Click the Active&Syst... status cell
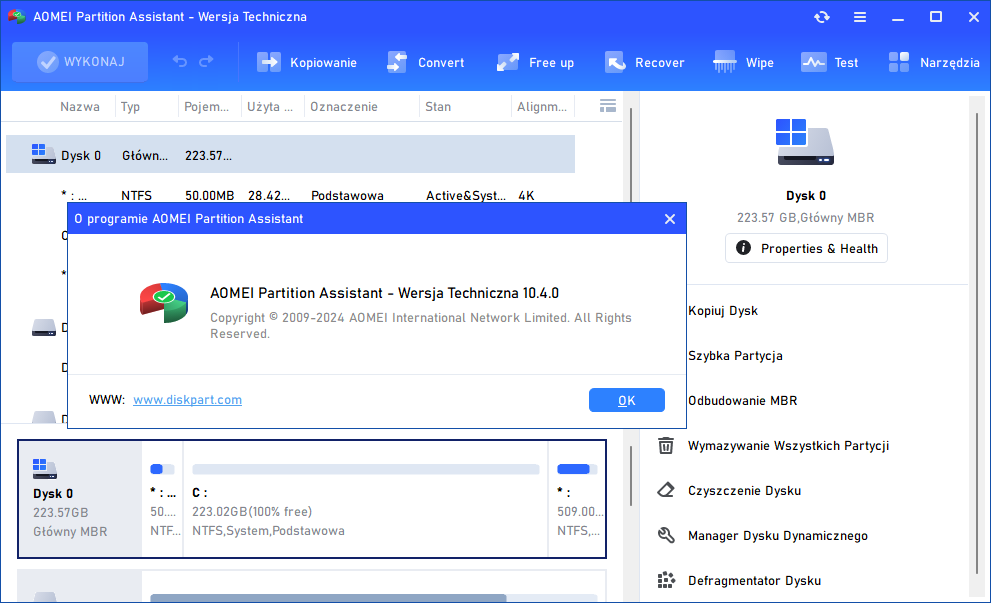 466,195
